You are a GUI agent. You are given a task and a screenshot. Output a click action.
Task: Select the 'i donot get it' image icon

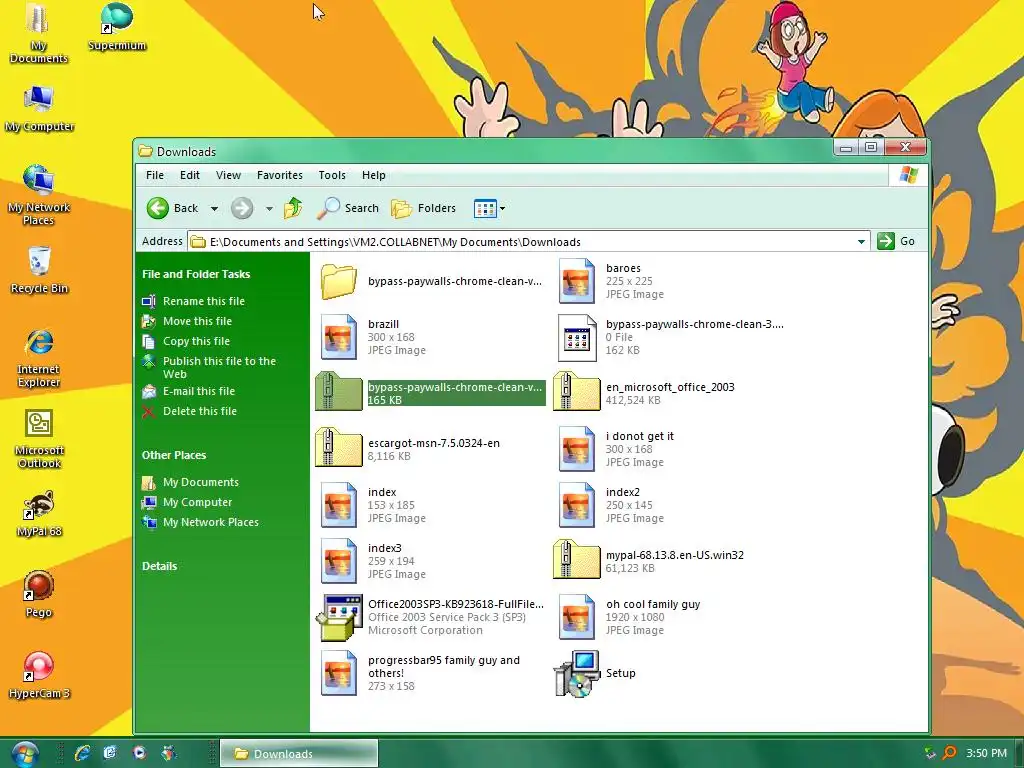(x=577, y=449)
